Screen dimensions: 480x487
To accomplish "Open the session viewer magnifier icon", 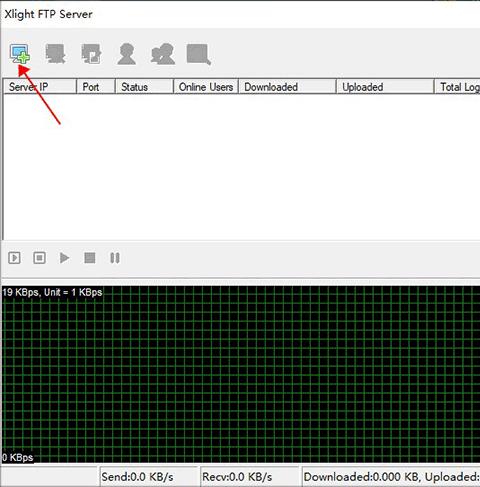I will 199,54.
